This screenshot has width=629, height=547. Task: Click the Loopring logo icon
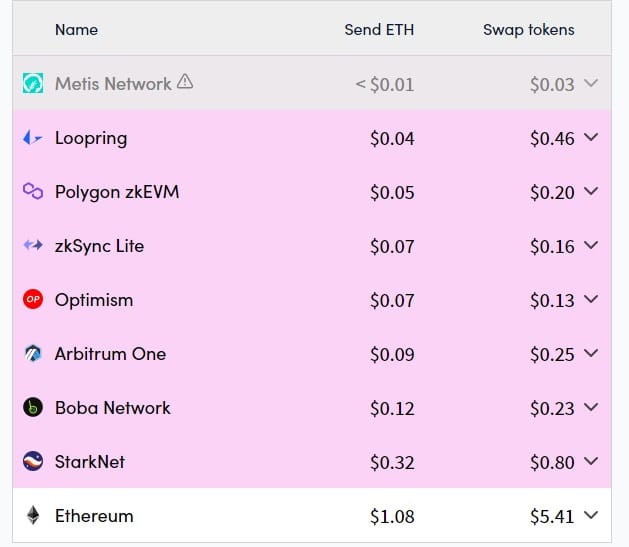[33, 138]
